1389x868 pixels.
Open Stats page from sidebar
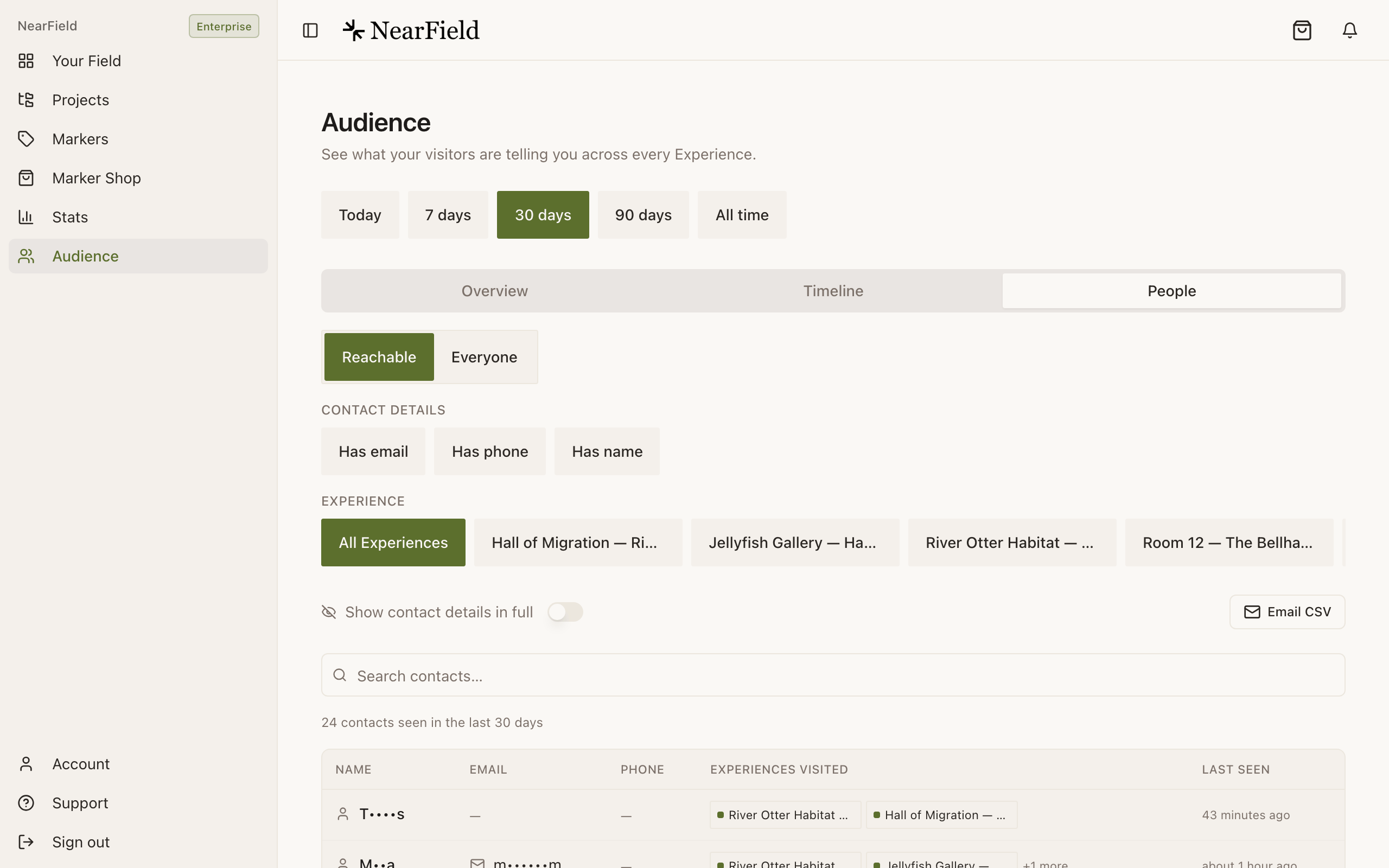tap(138, 217)
